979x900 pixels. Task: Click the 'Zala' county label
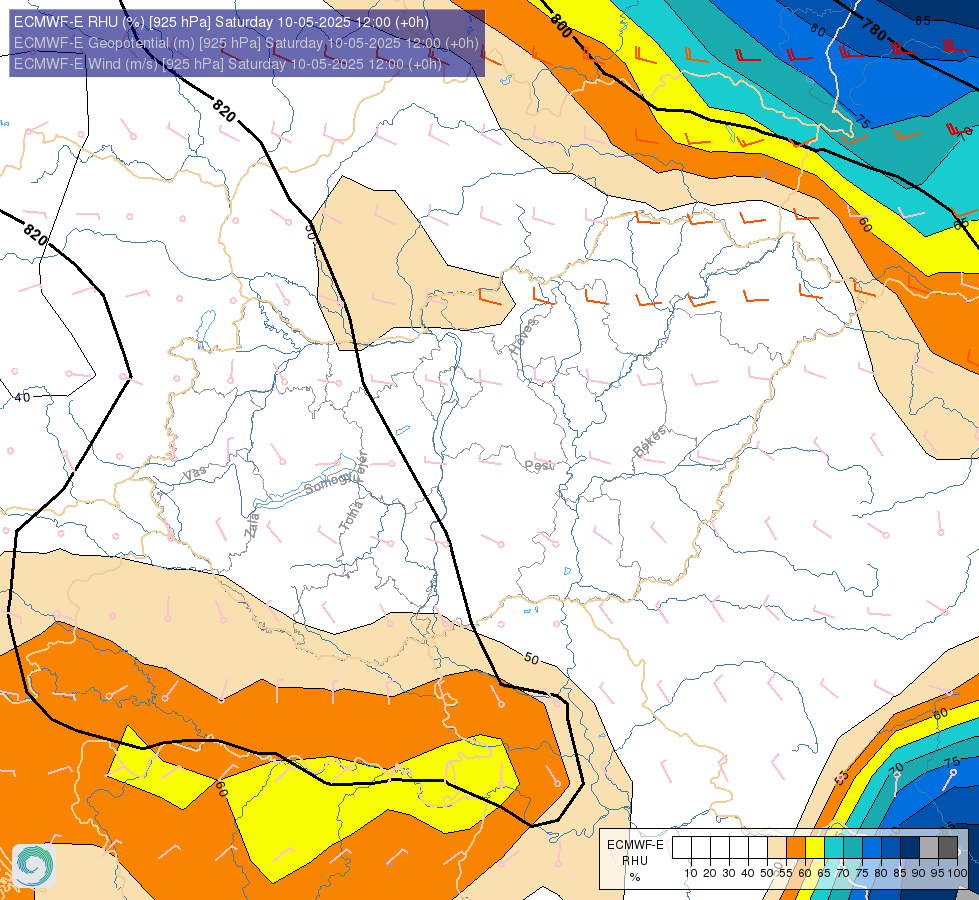[252, 525]
